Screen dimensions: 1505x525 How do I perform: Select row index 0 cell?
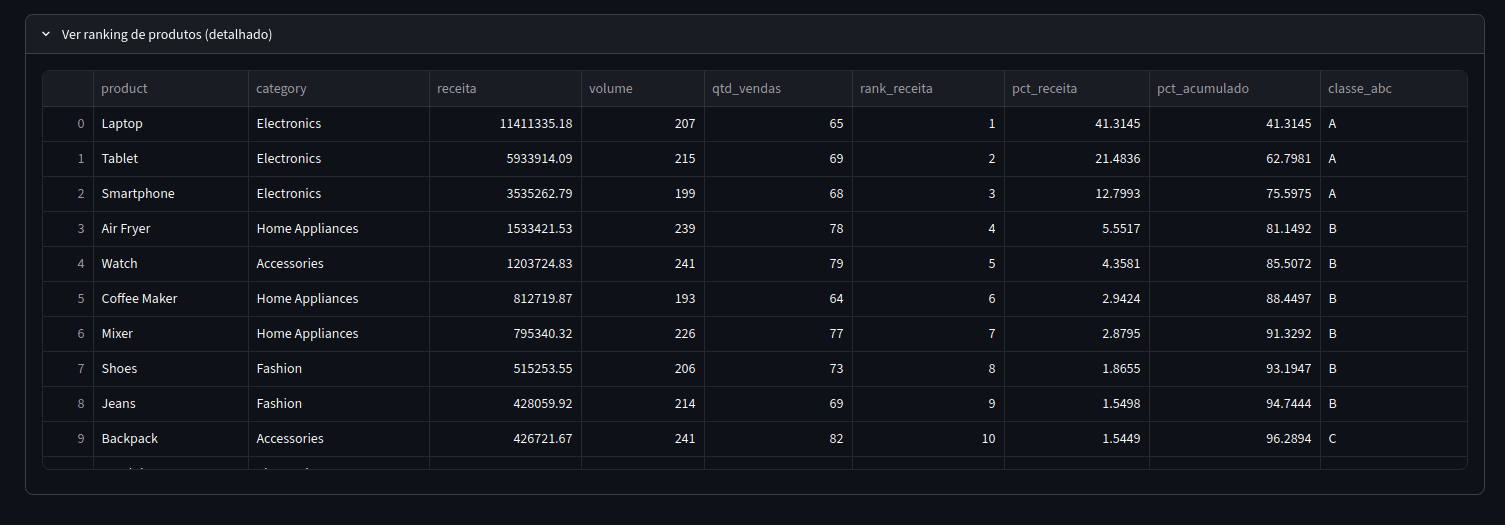pyautogui.click(x=68, y=124)
